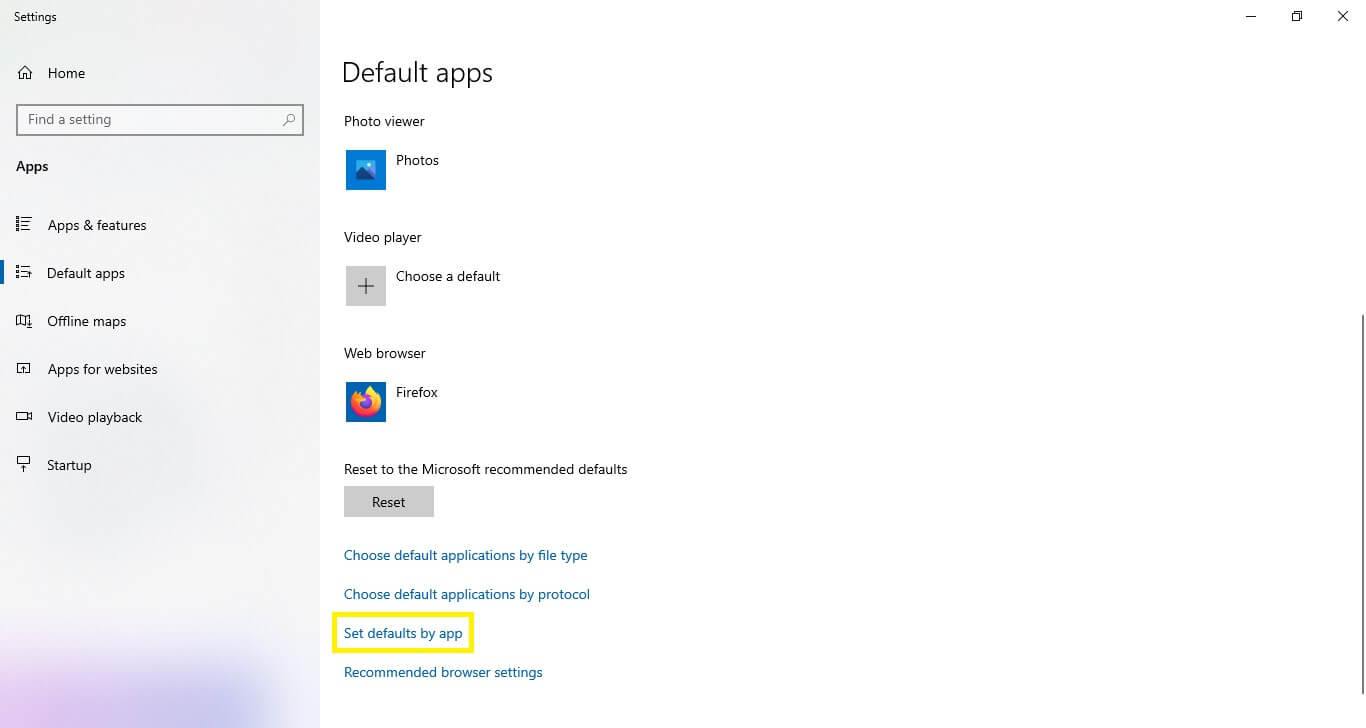Image resolution: width=1366 pixels, height=728 pixels.
Task: Click the Offline maps map icon
Action: pos(25,321)
